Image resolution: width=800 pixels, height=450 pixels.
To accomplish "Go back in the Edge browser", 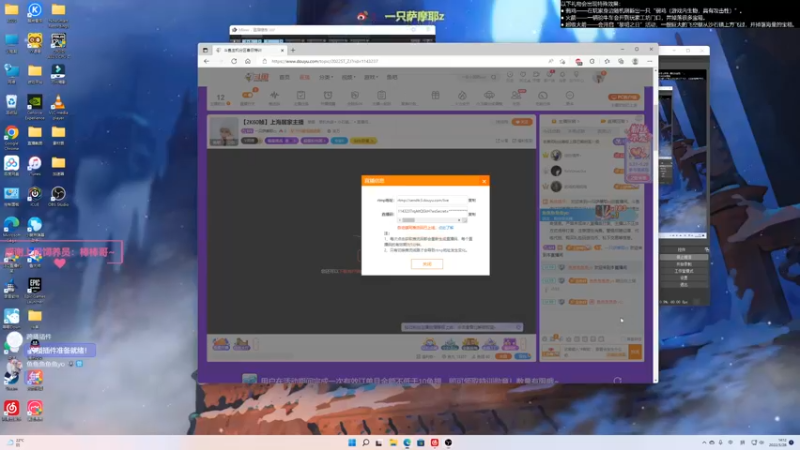I will point(207,61).
